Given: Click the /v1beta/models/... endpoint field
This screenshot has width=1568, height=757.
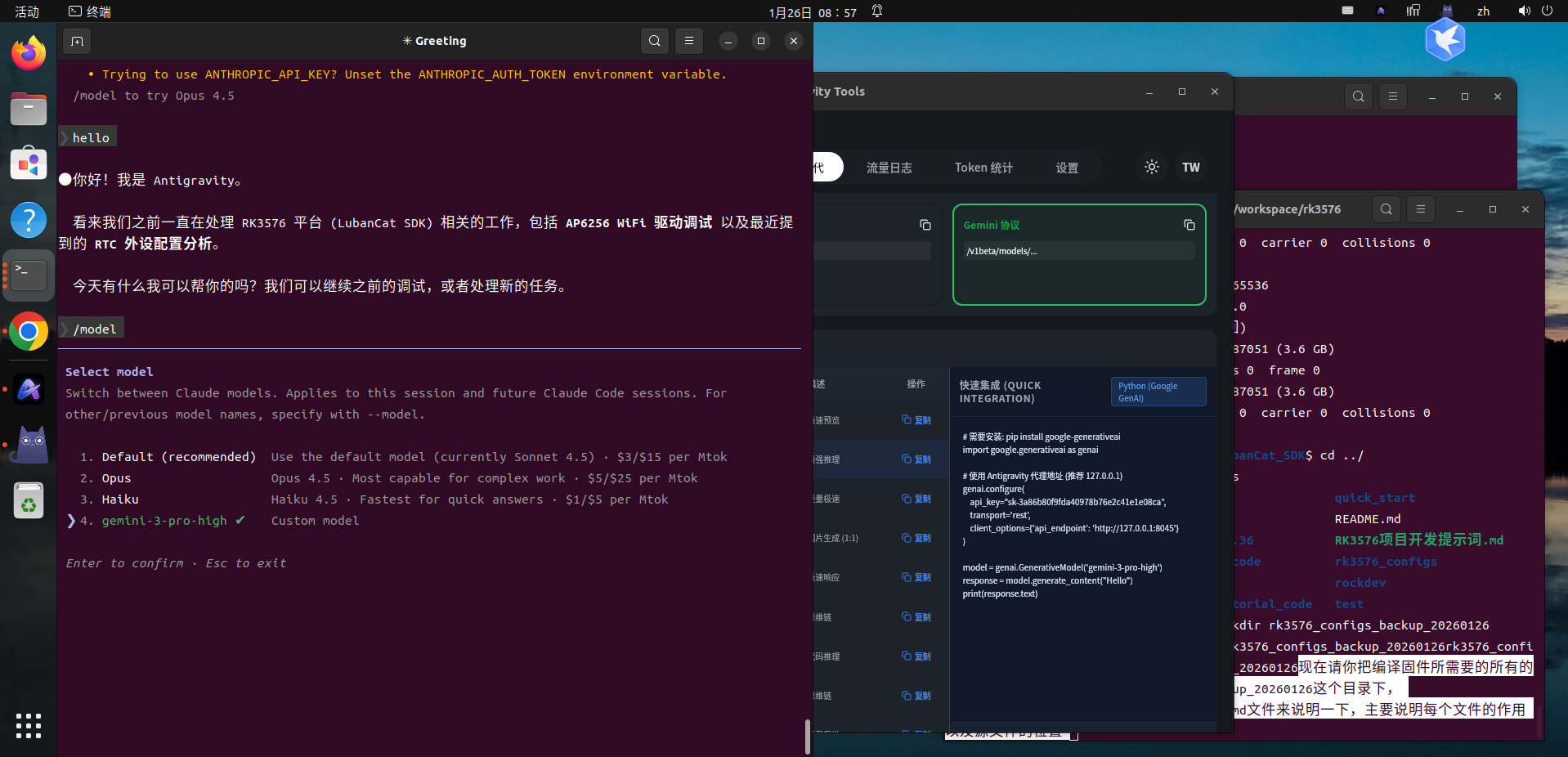Looking at the screenshot, I should pyautogui.click(x=1079, y=251).
